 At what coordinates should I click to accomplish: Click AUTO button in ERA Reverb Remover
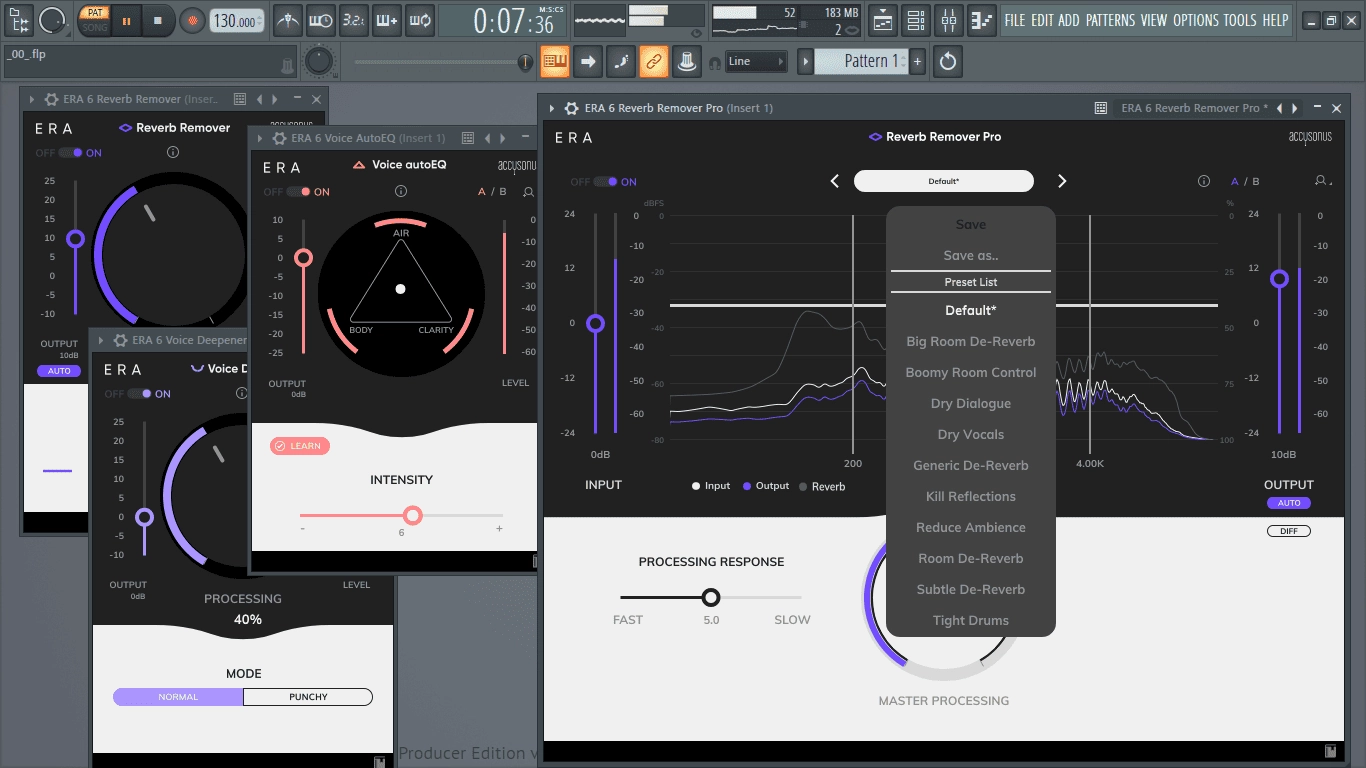click(x=59, y=371)
